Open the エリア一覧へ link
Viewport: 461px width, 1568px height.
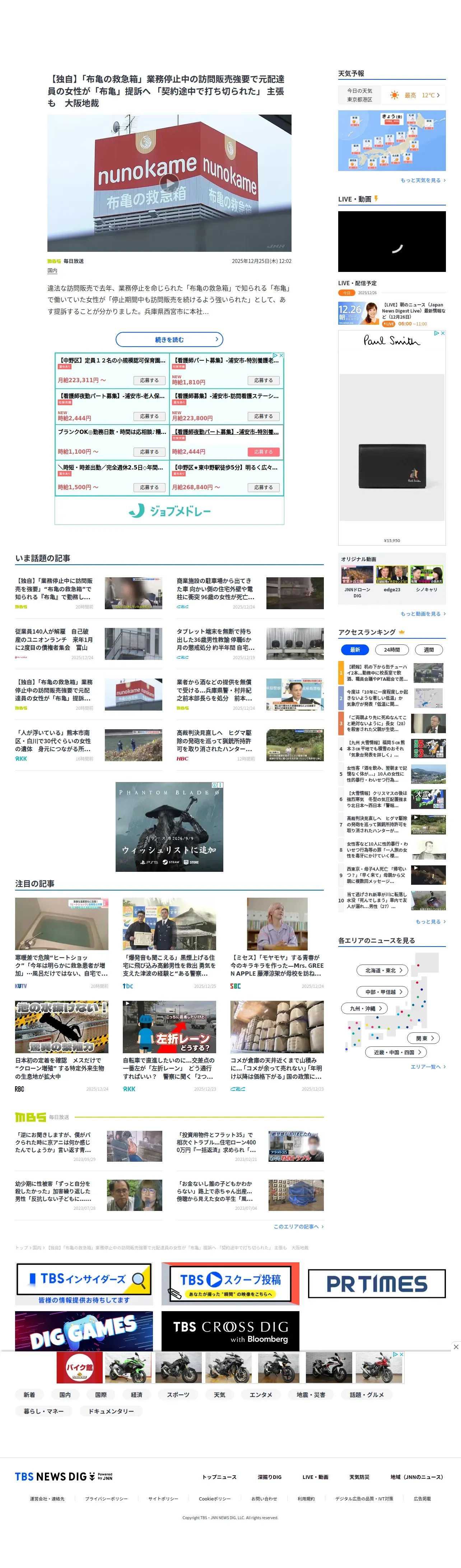pyautogui.click(x=428, y=1067)
